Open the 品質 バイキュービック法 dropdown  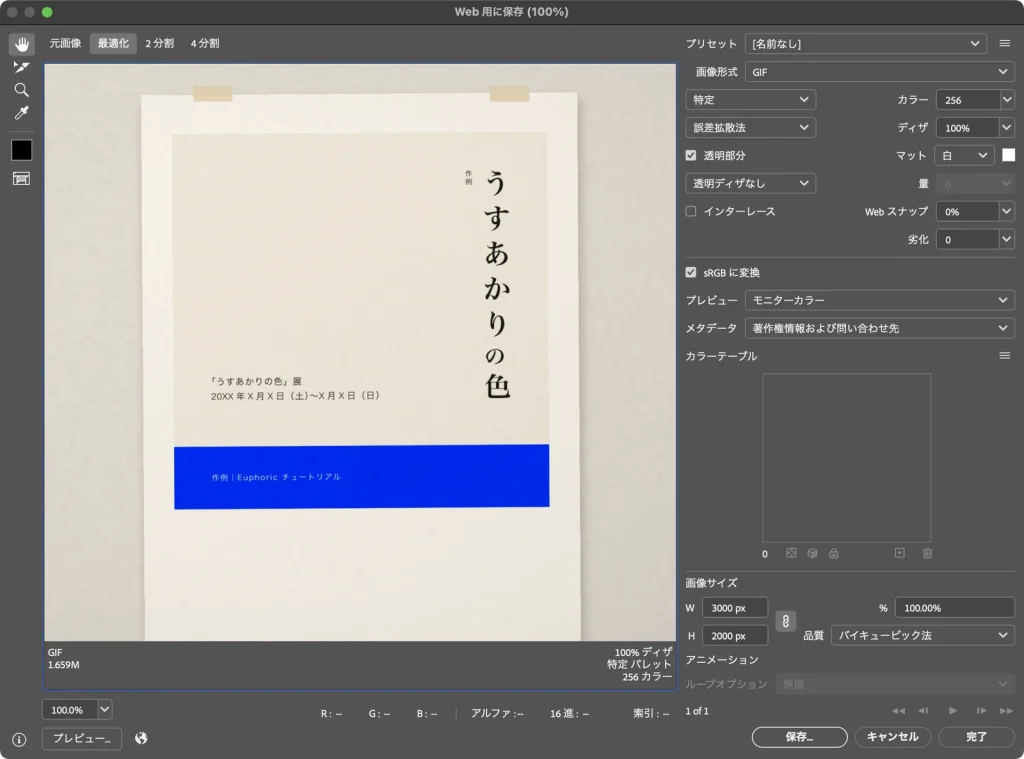[923, 635]
